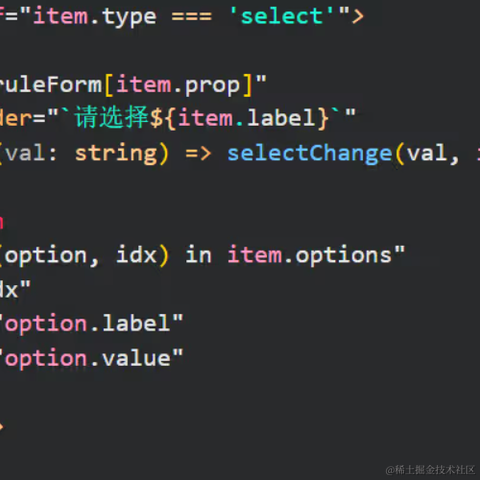
Task: Click item.type in the condition
Action: tap(95, 17)
